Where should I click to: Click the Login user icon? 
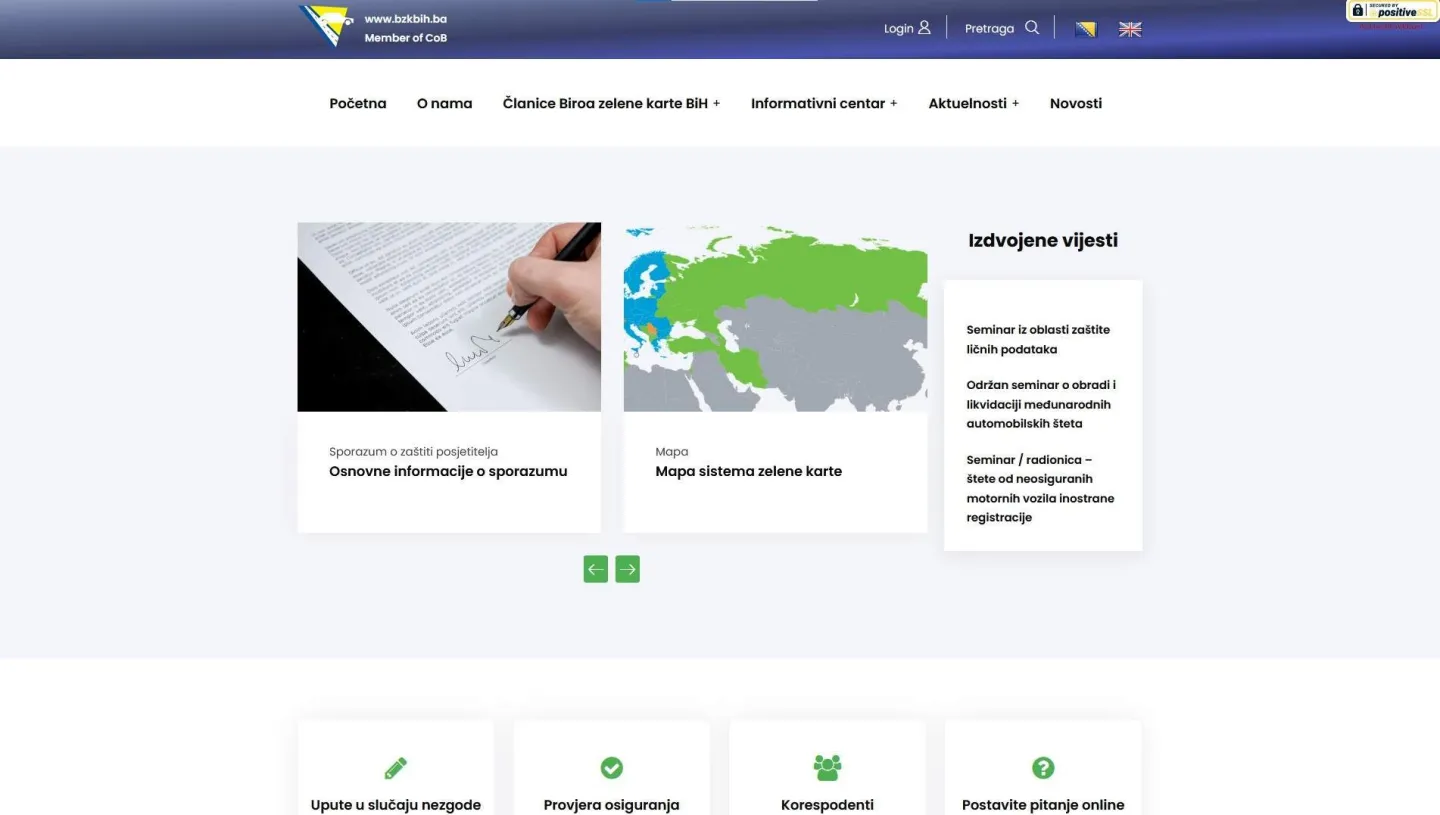(924, 28)
